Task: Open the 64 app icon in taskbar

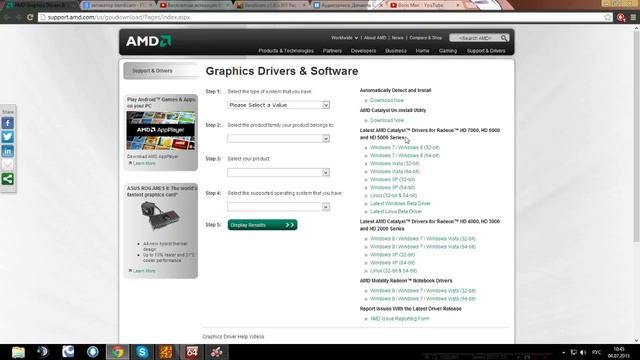Action: click(192, 352)
